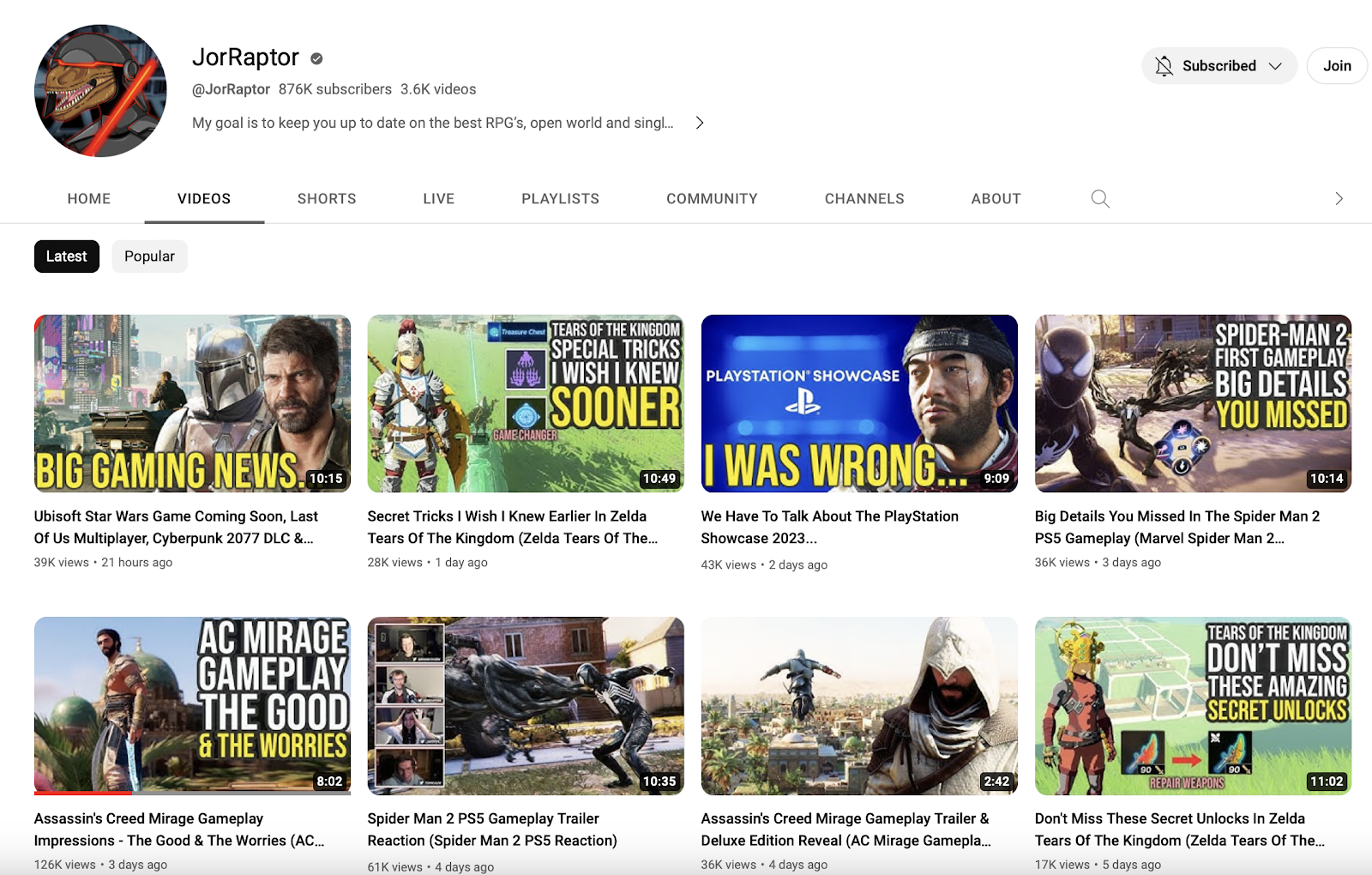Click We Have To Talk About PlayStation title
This screenshot has height=875, width=1372.
[x=830, y=528]
